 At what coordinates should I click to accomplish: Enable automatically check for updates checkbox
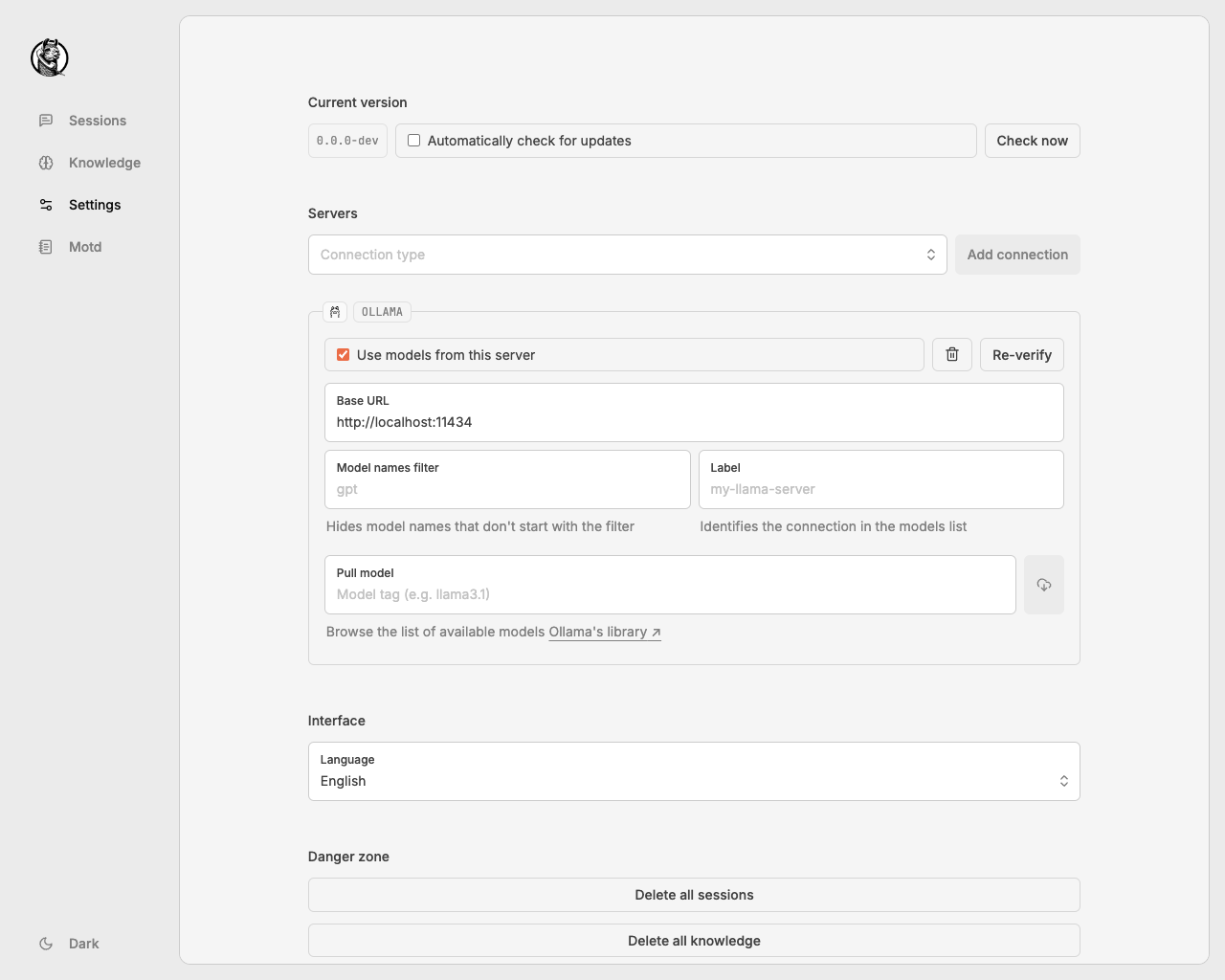(414, 141)
